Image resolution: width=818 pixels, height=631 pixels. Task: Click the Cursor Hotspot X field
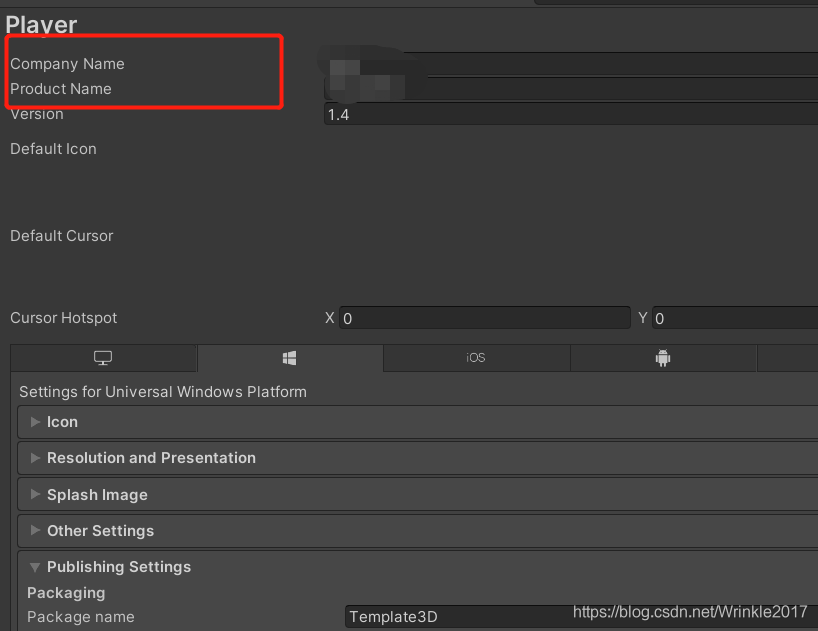485,318
